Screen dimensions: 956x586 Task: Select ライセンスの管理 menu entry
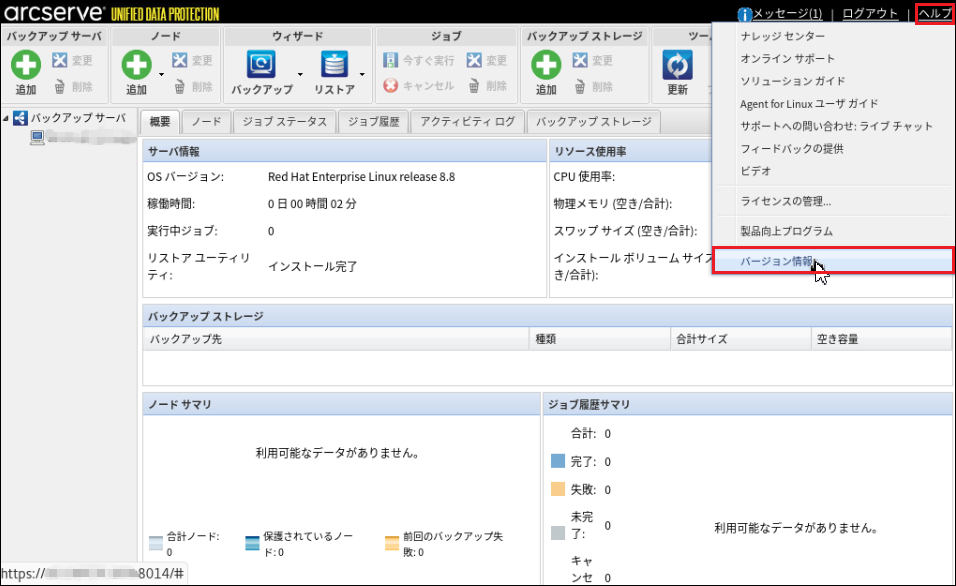coord(785,201)
